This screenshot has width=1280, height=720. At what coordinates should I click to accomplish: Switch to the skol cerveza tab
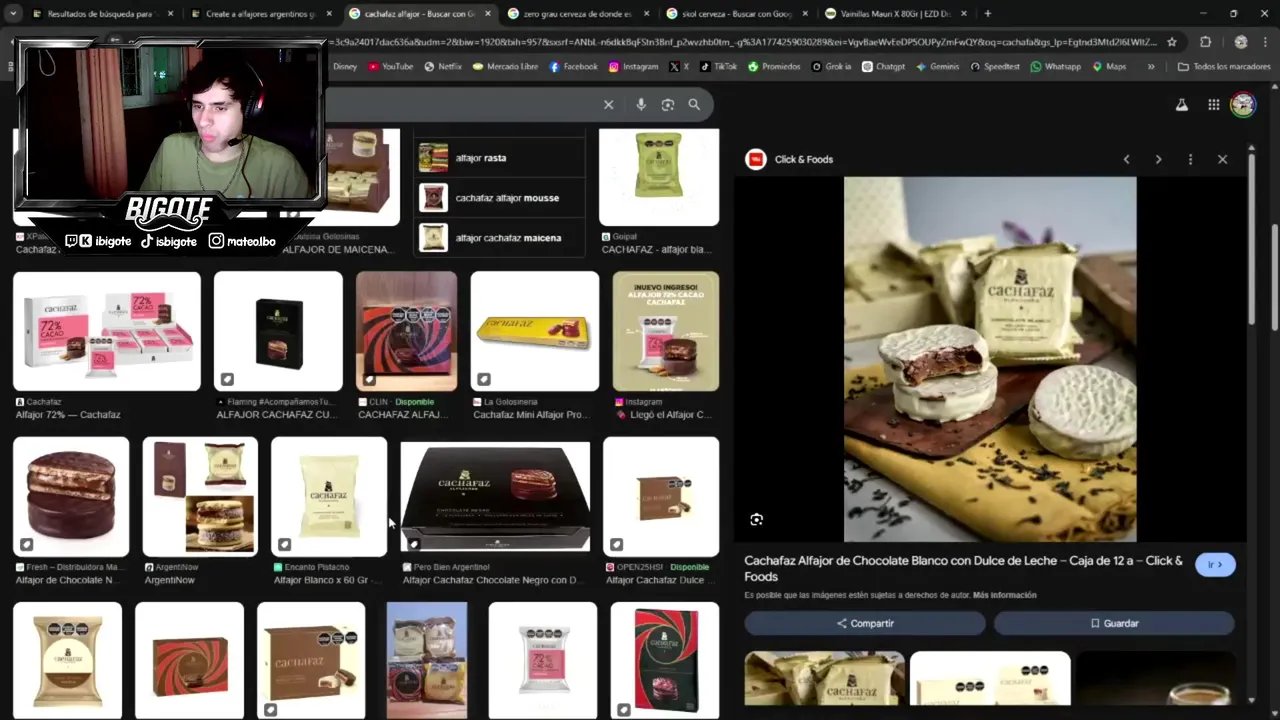tap(737, 14)
